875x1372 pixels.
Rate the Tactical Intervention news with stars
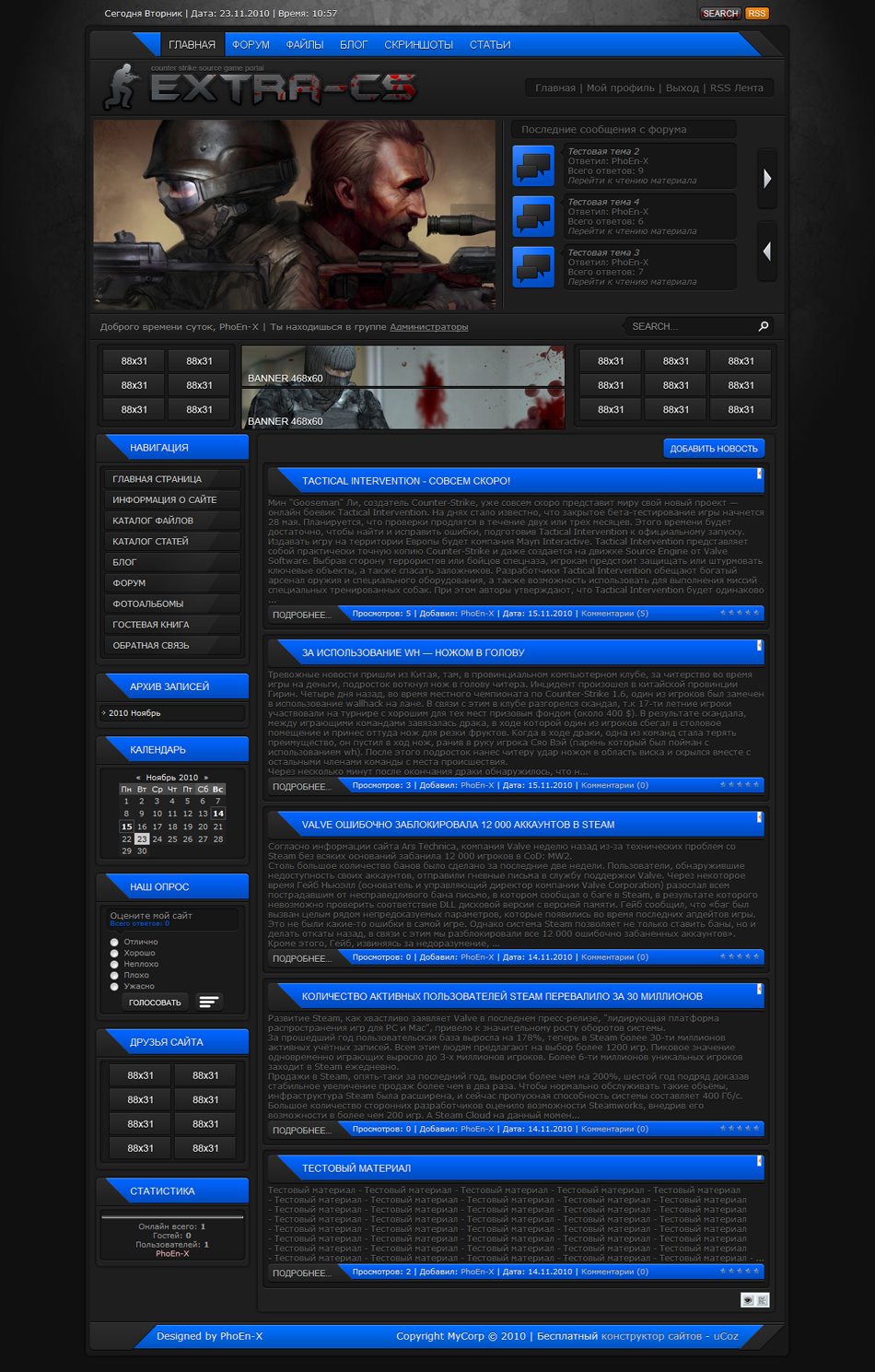pyautogui.click(x=740, y=613)
